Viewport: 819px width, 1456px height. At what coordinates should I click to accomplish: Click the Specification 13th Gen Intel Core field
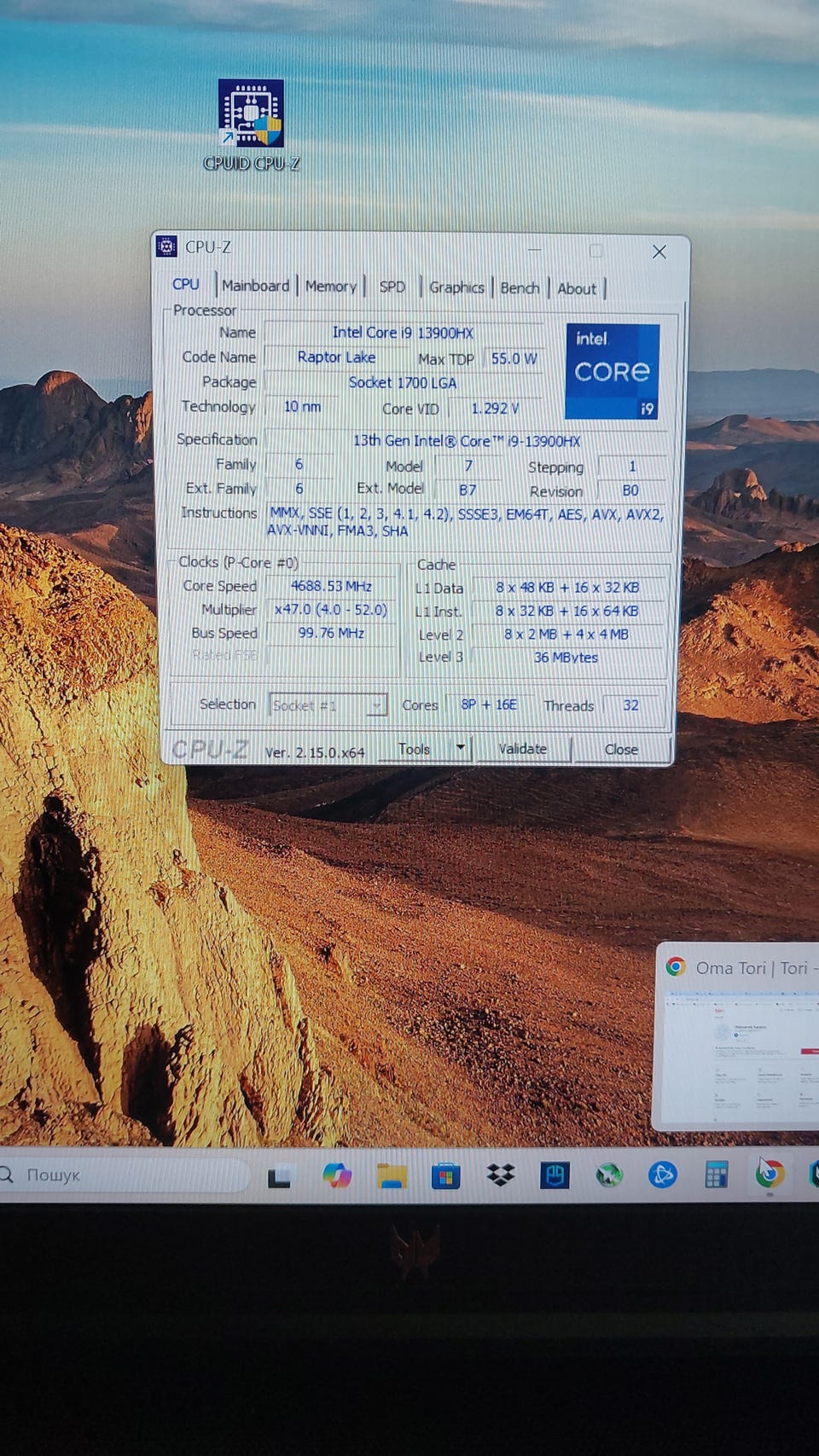click(x=466, y=441)
